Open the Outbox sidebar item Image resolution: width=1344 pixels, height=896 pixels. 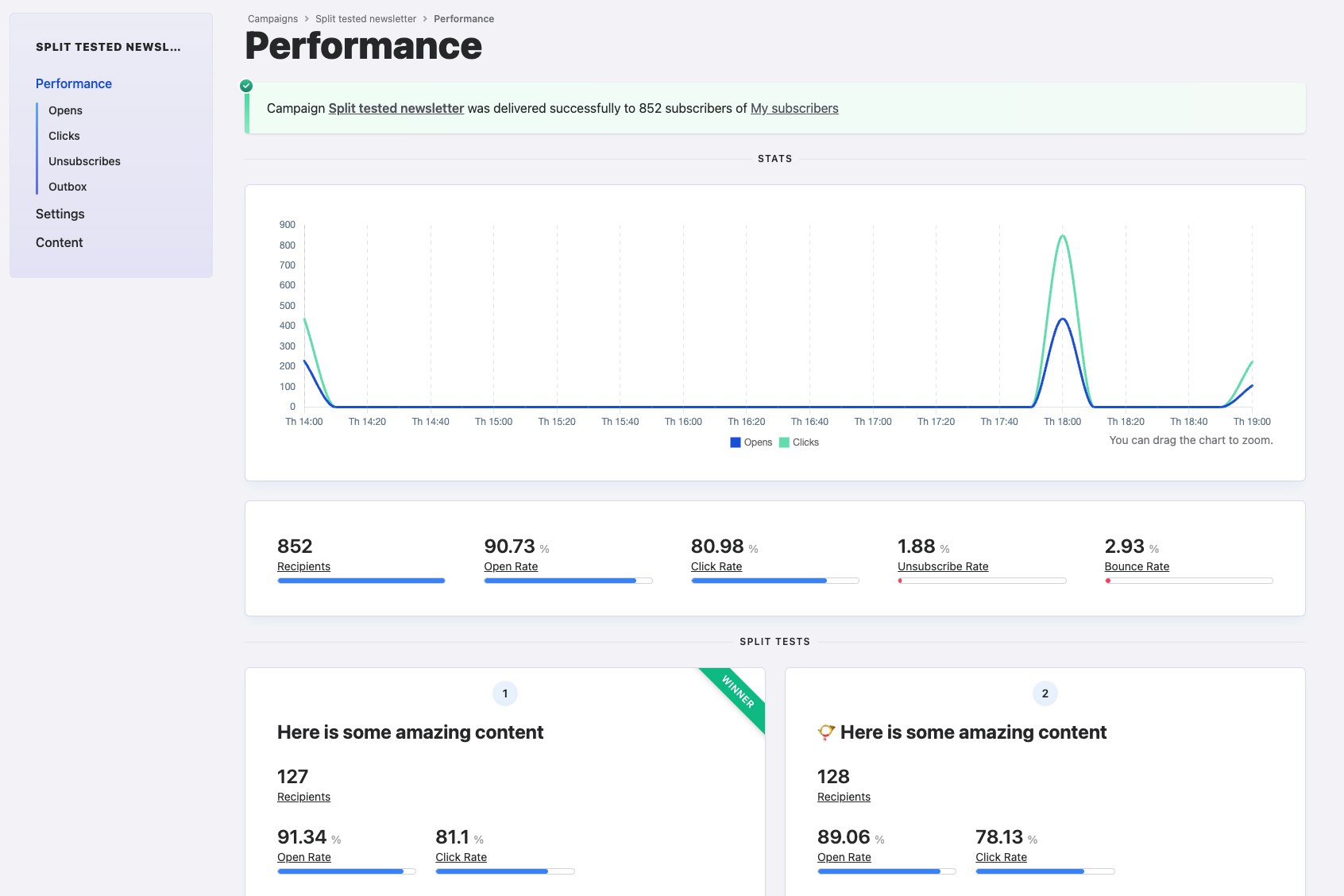click(x=68, y=187)
